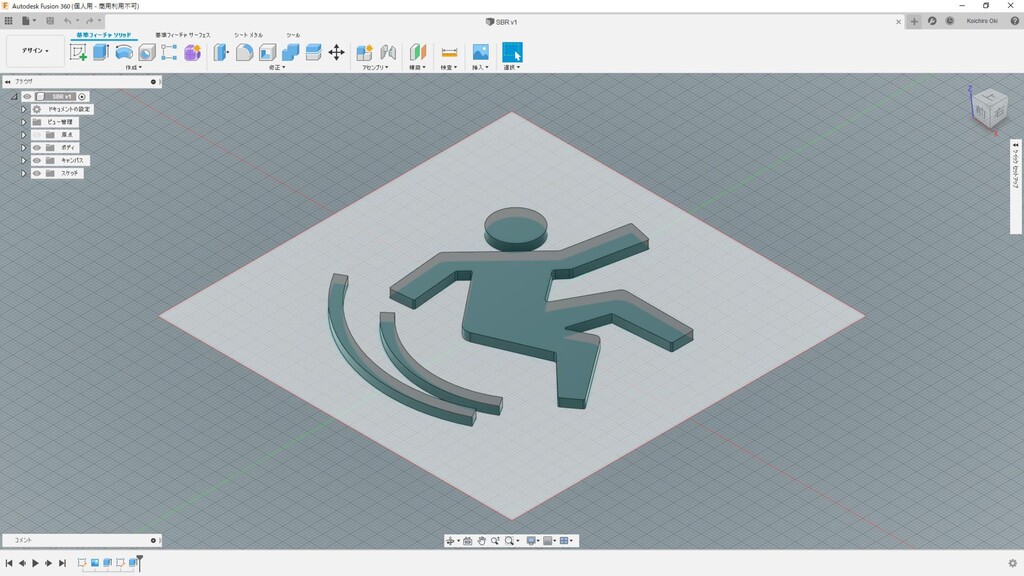
Task: Toggle visibility of スケッチ folder
Action: tap(37, 173)
